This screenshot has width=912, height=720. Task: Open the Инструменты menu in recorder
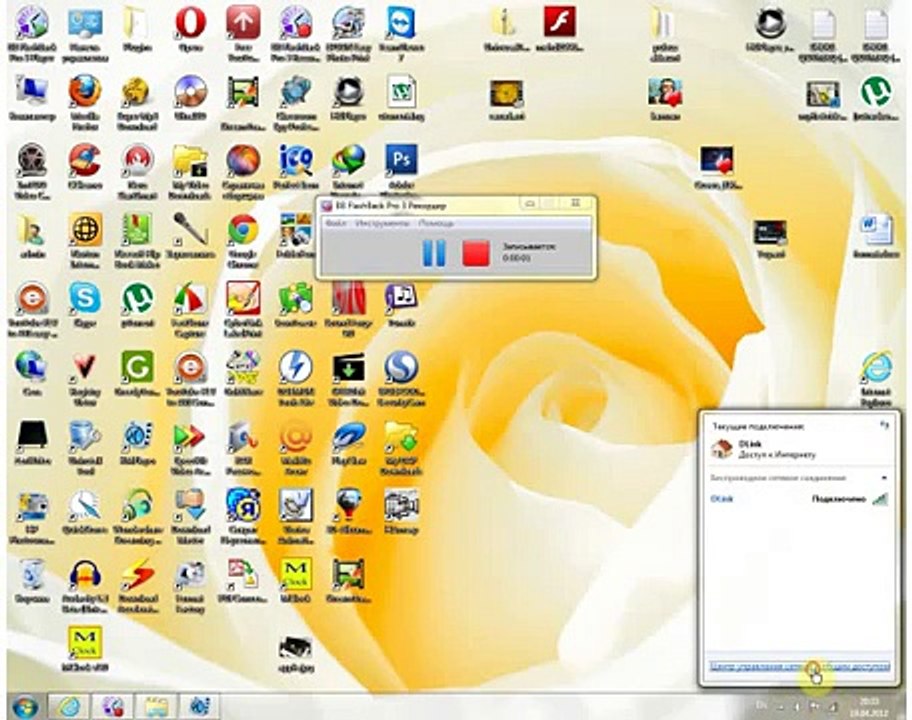coord(380,223)
